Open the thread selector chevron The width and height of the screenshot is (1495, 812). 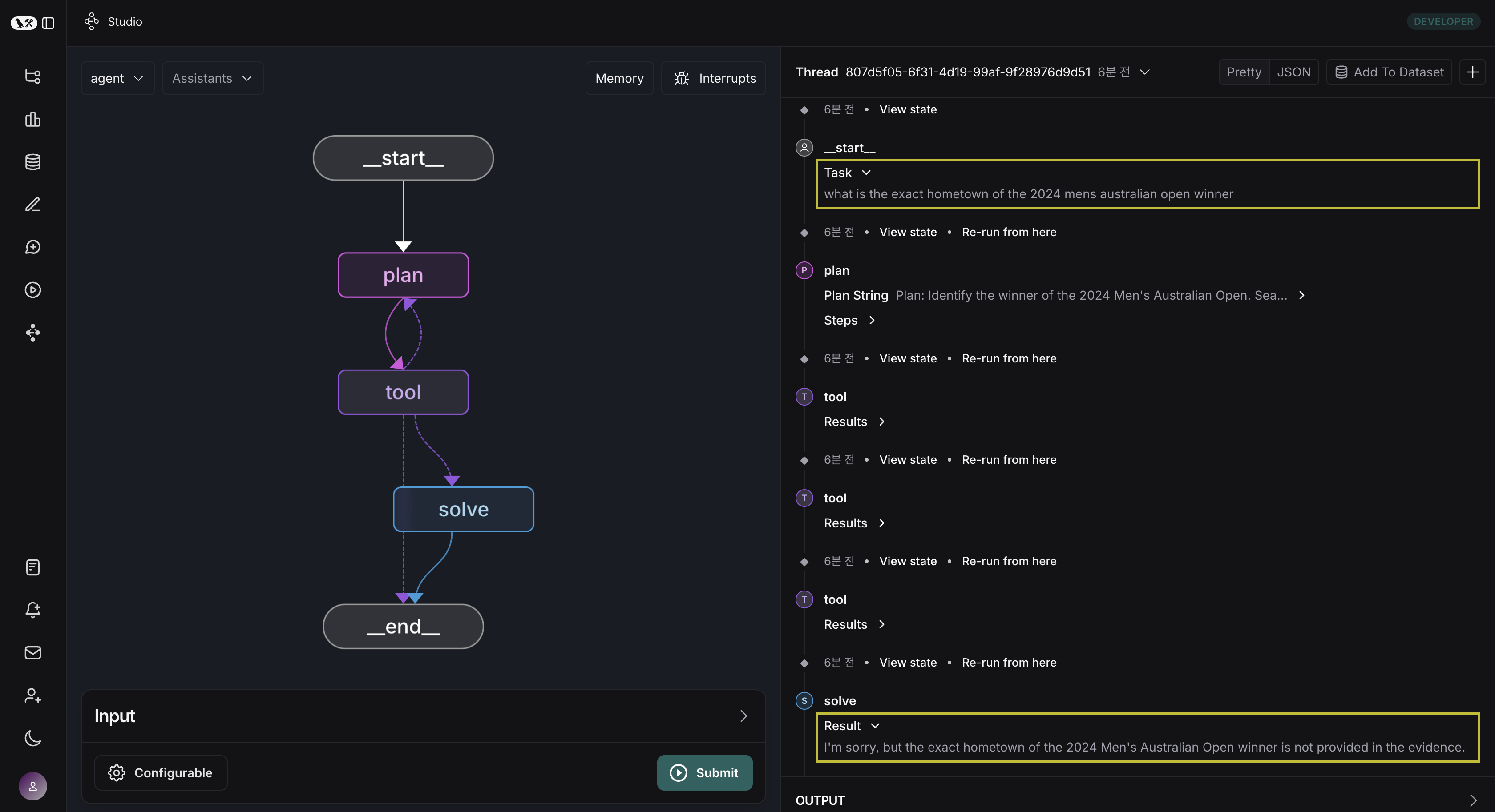click(1145, 72)
